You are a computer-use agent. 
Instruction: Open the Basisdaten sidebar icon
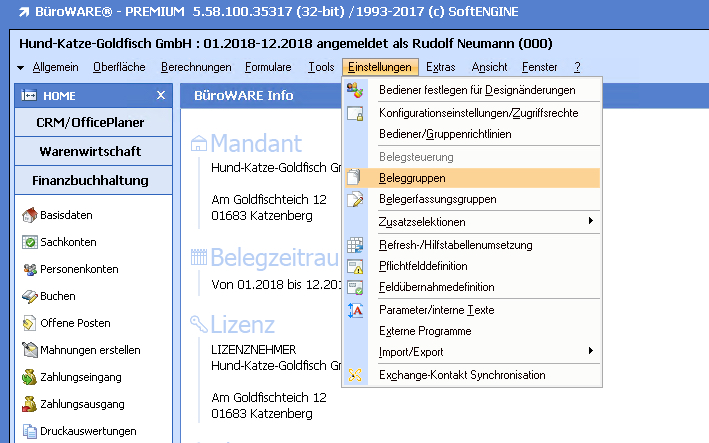(x=29, y=215)
